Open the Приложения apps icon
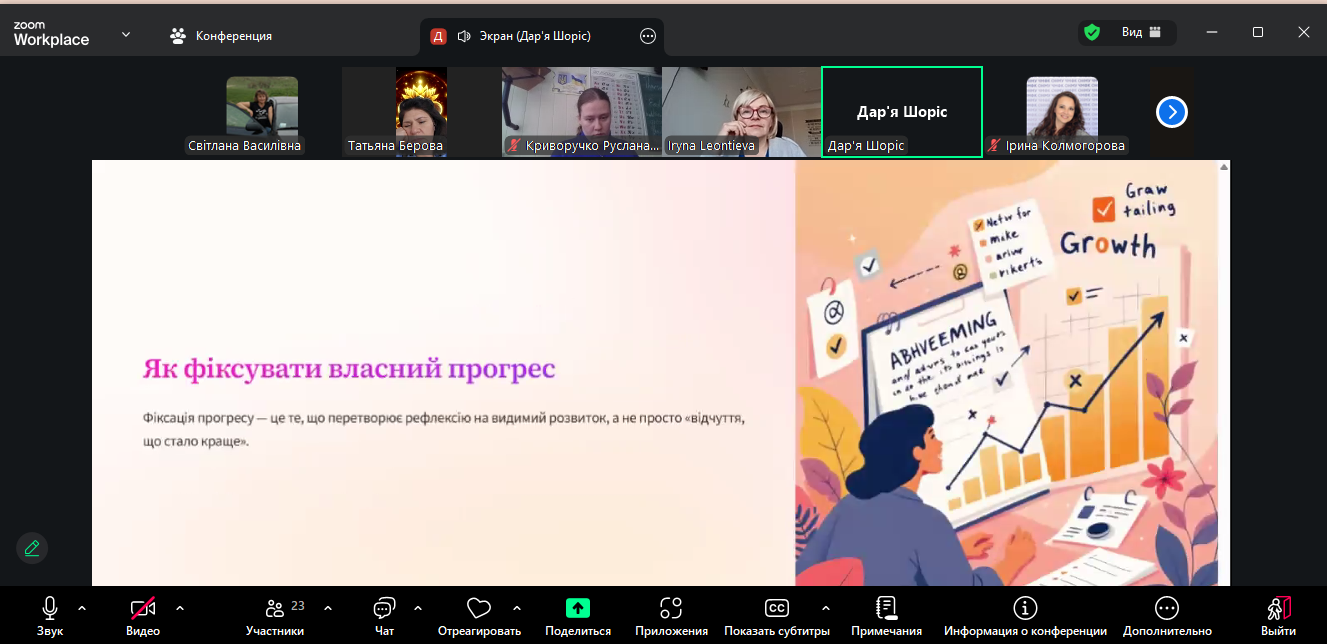 coord(671,609)
